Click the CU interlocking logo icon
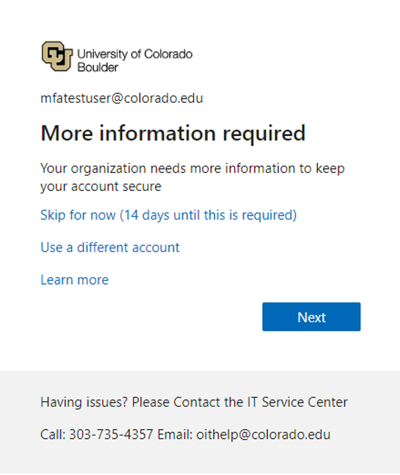The image size is (400, 475). point(57,56)
